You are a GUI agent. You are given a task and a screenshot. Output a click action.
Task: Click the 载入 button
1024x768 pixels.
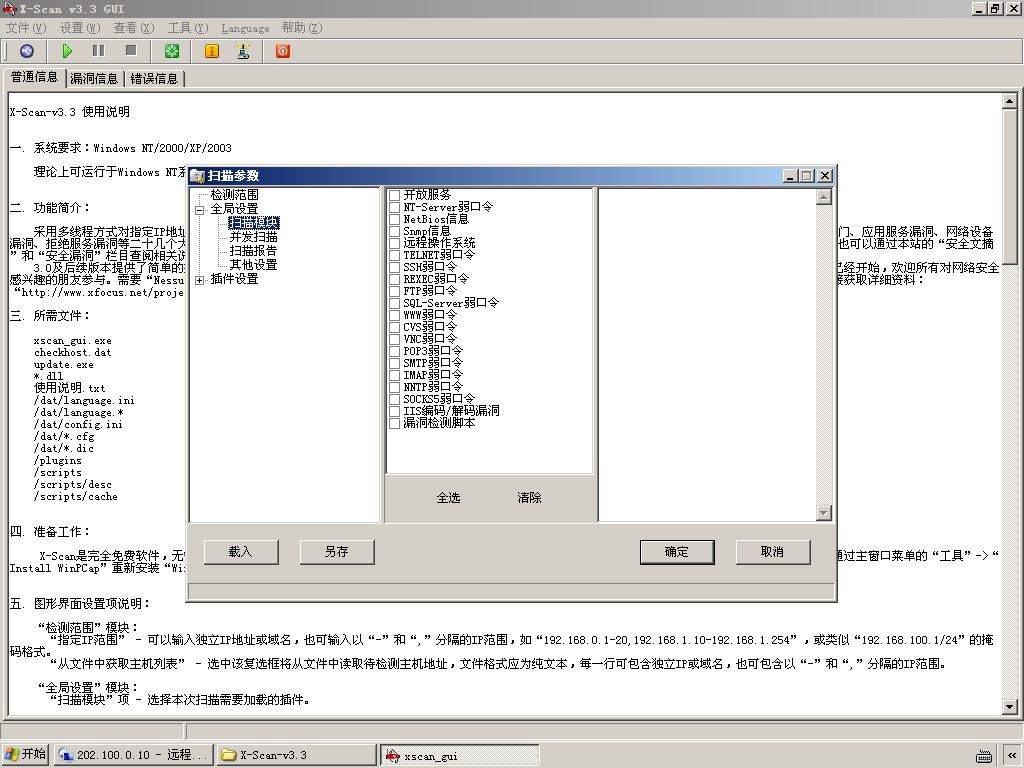241,552
